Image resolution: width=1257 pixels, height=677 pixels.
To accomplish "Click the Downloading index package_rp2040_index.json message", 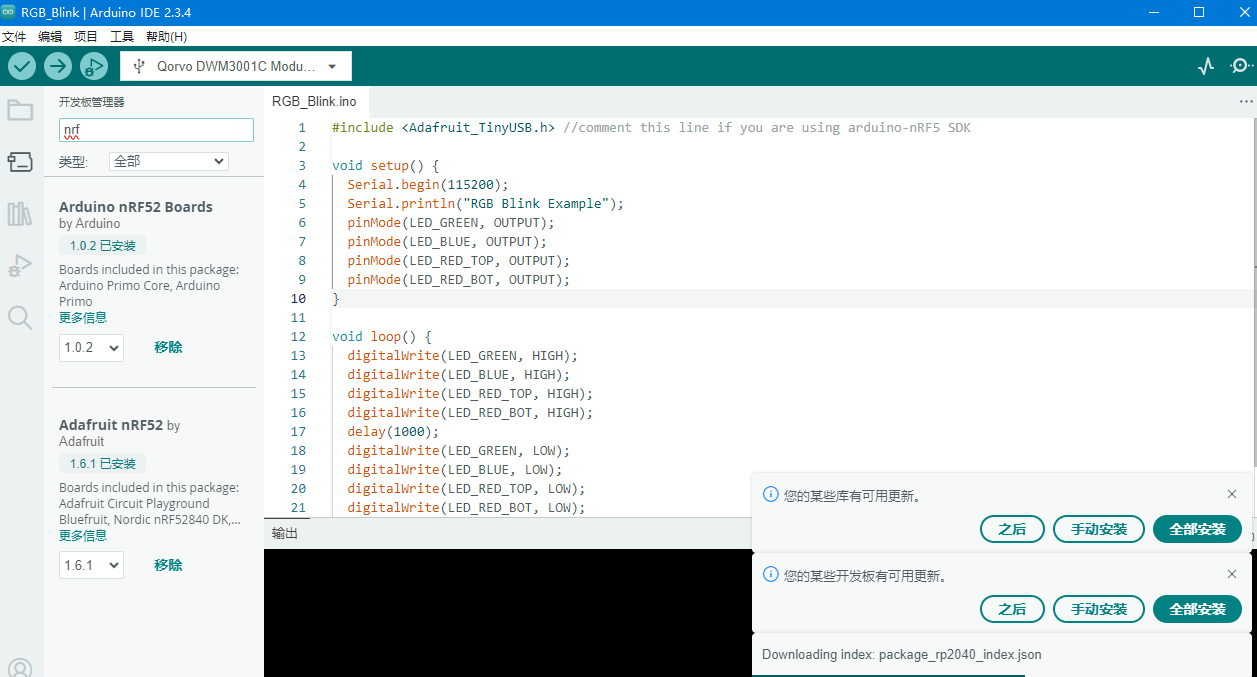I will click(x=901, y=655).
